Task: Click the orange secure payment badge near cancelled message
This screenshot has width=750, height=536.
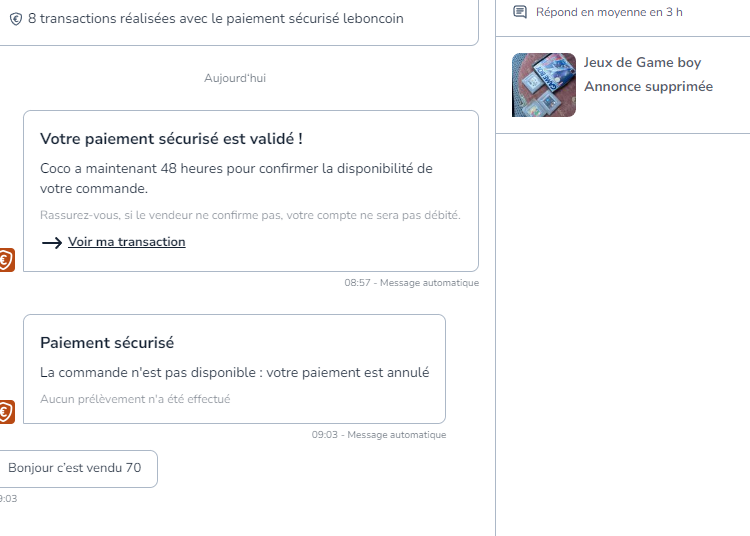Action: [6, 412]
